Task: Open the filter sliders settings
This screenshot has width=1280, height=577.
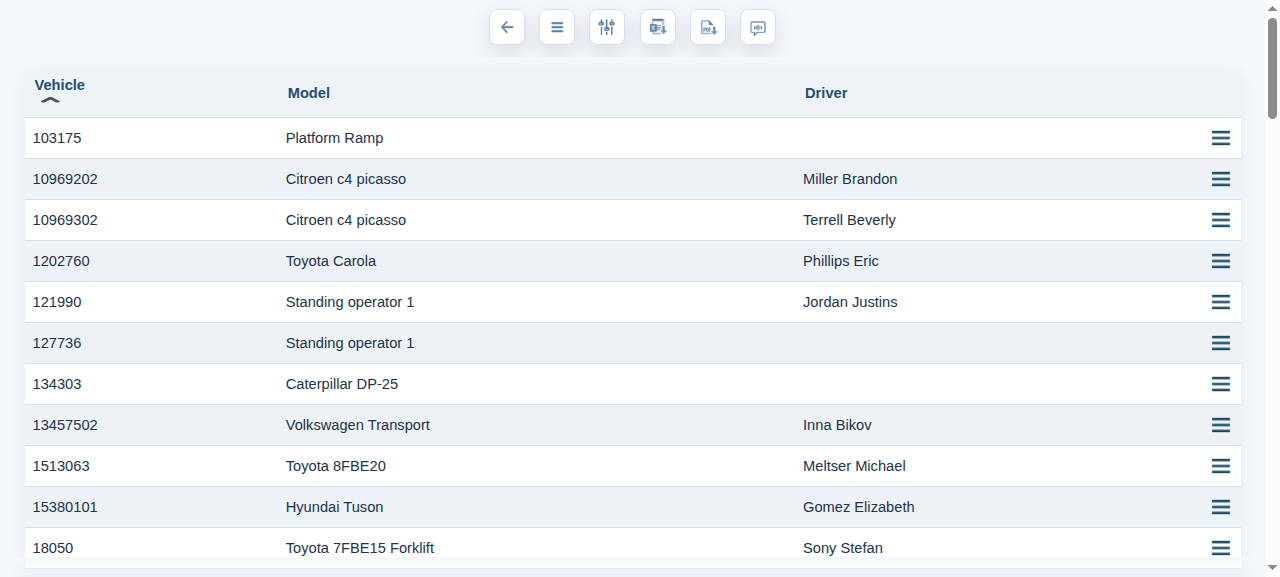Action: 607,27
